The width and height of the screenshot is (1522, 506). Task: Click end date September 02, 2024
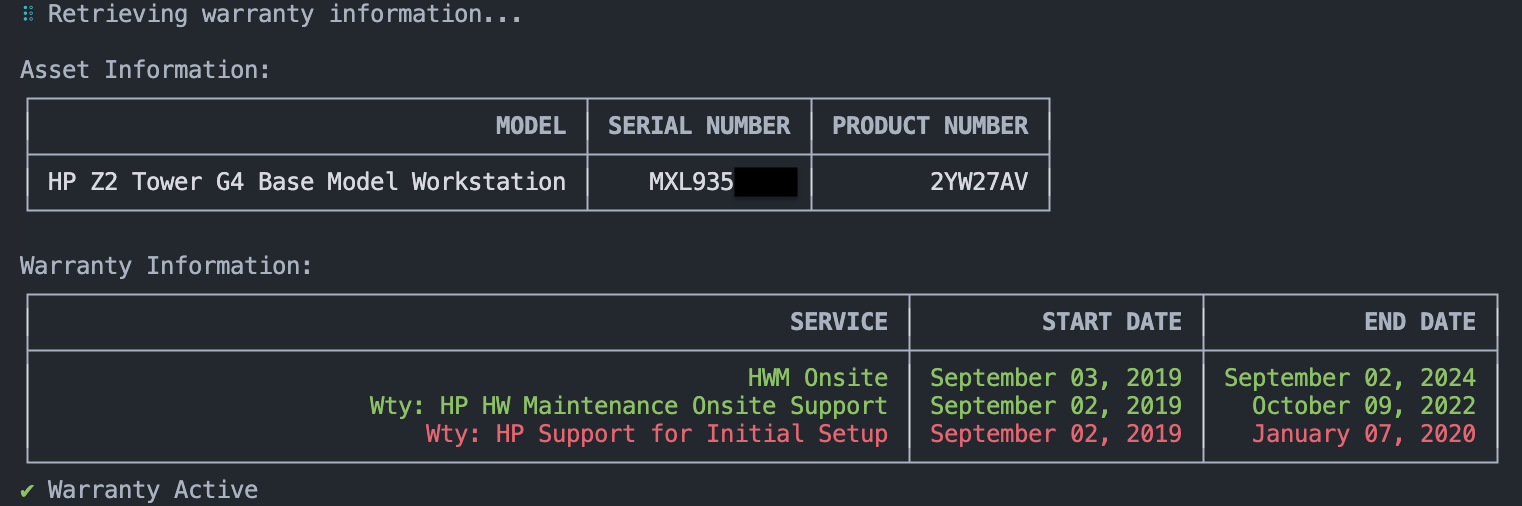(1350, 378)
